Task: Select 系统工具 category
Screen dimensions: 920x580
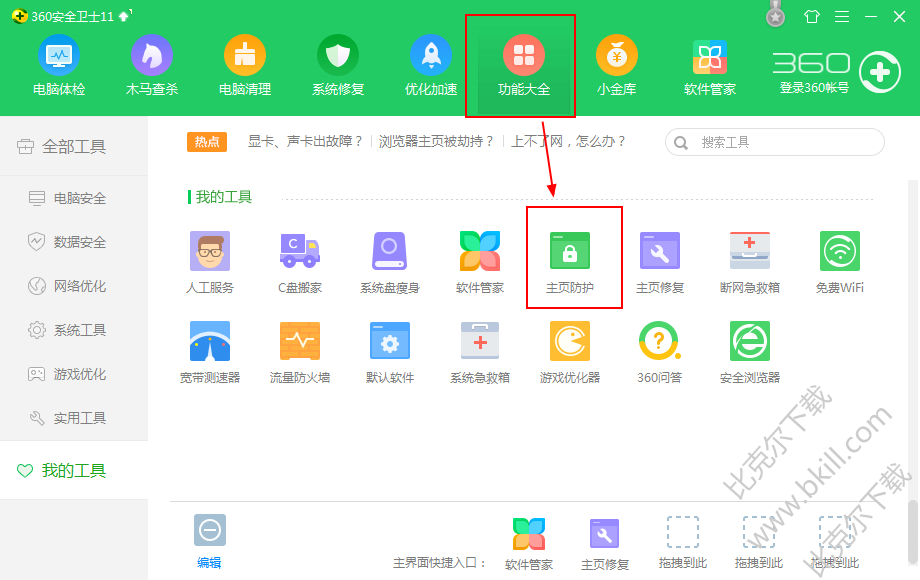Action: click(74, 330)
